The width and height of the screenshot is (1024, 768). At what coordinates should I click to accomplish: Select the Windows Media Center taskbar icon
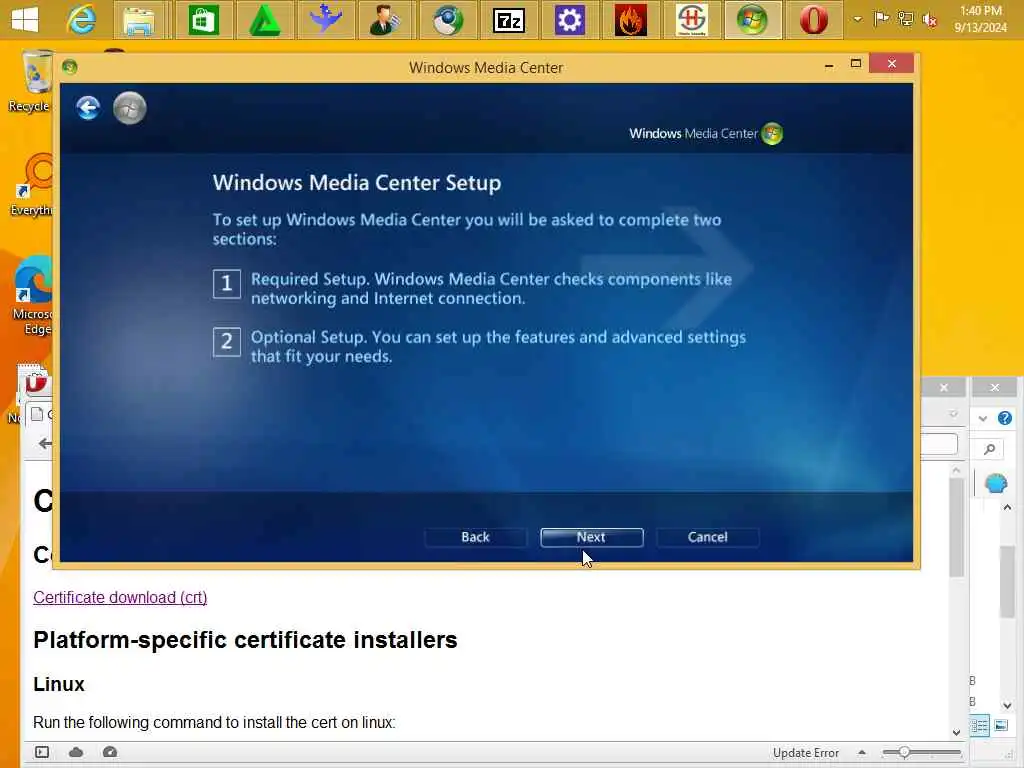[752, 20]
